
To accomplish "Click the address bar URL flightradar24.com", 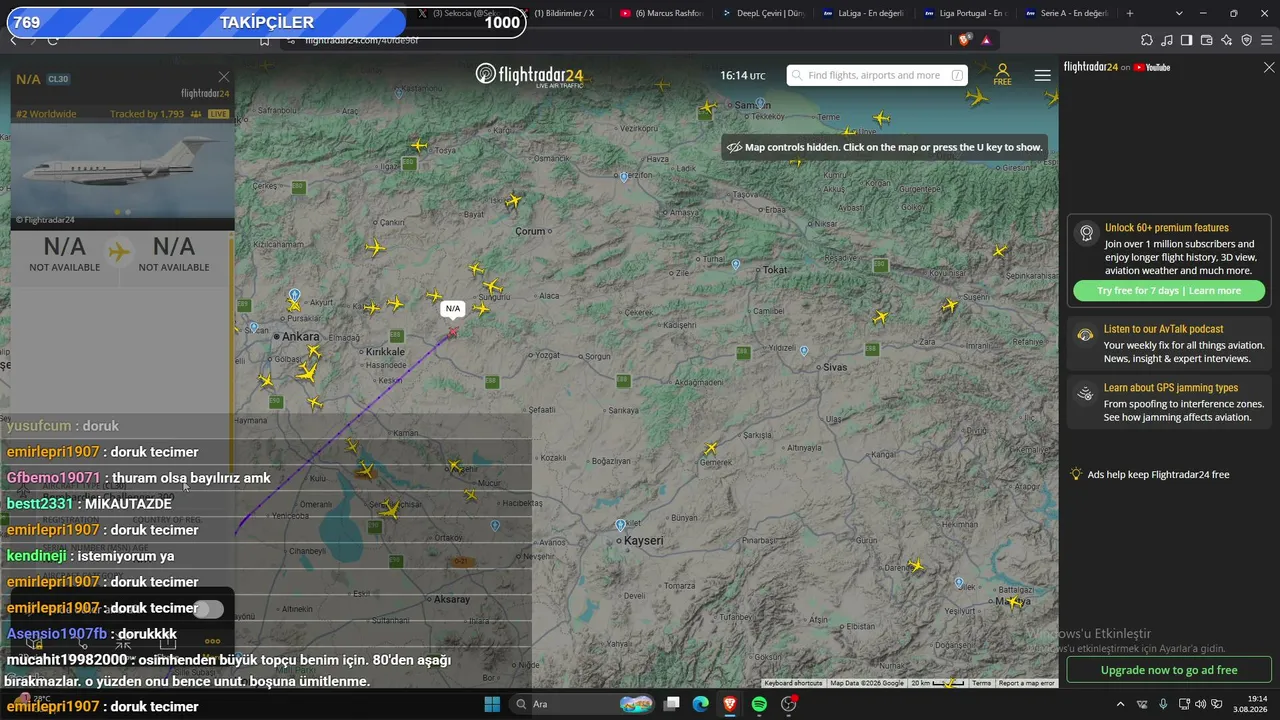I will pyautogui.click(x=362, y=40).
